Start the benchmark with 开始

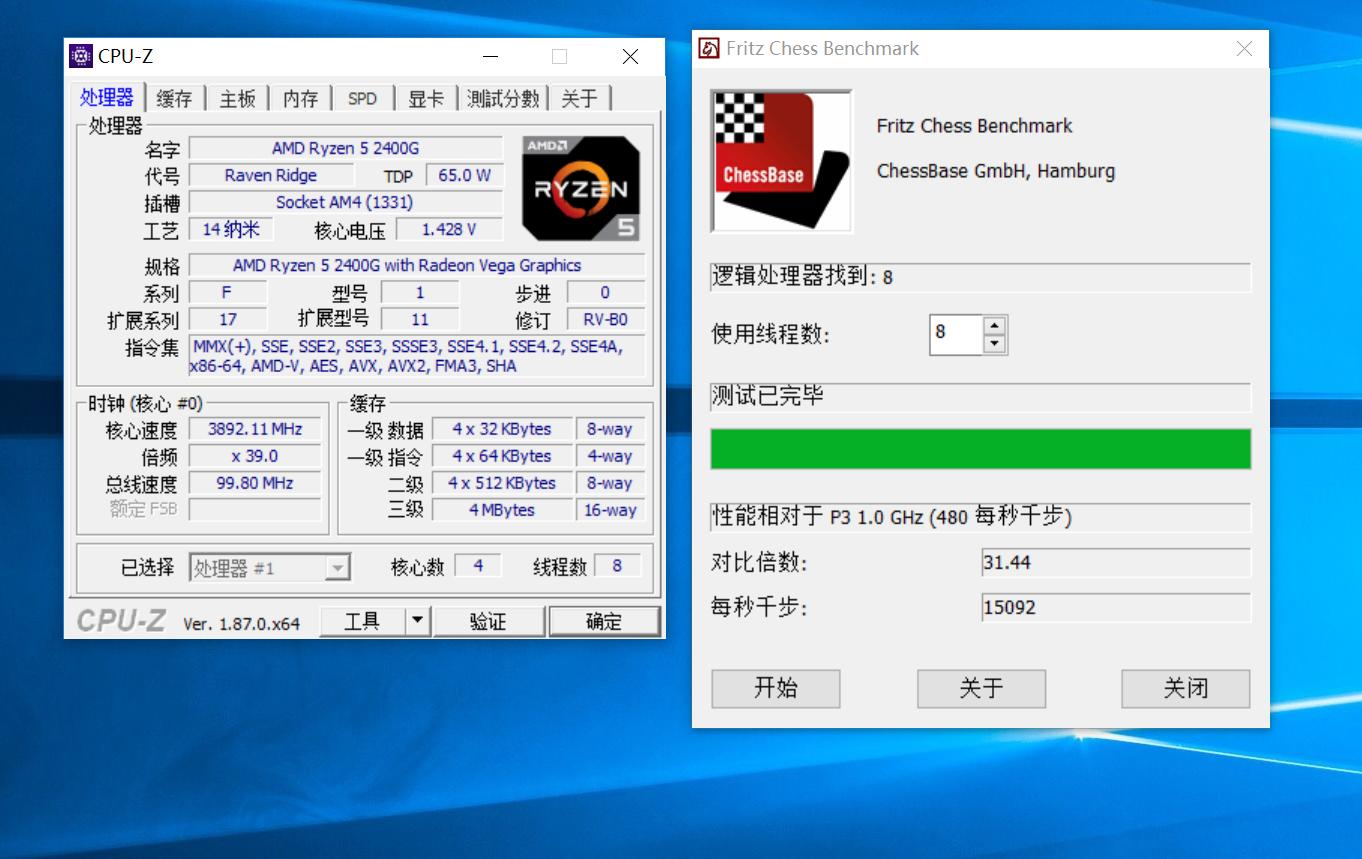coord(775,688)
